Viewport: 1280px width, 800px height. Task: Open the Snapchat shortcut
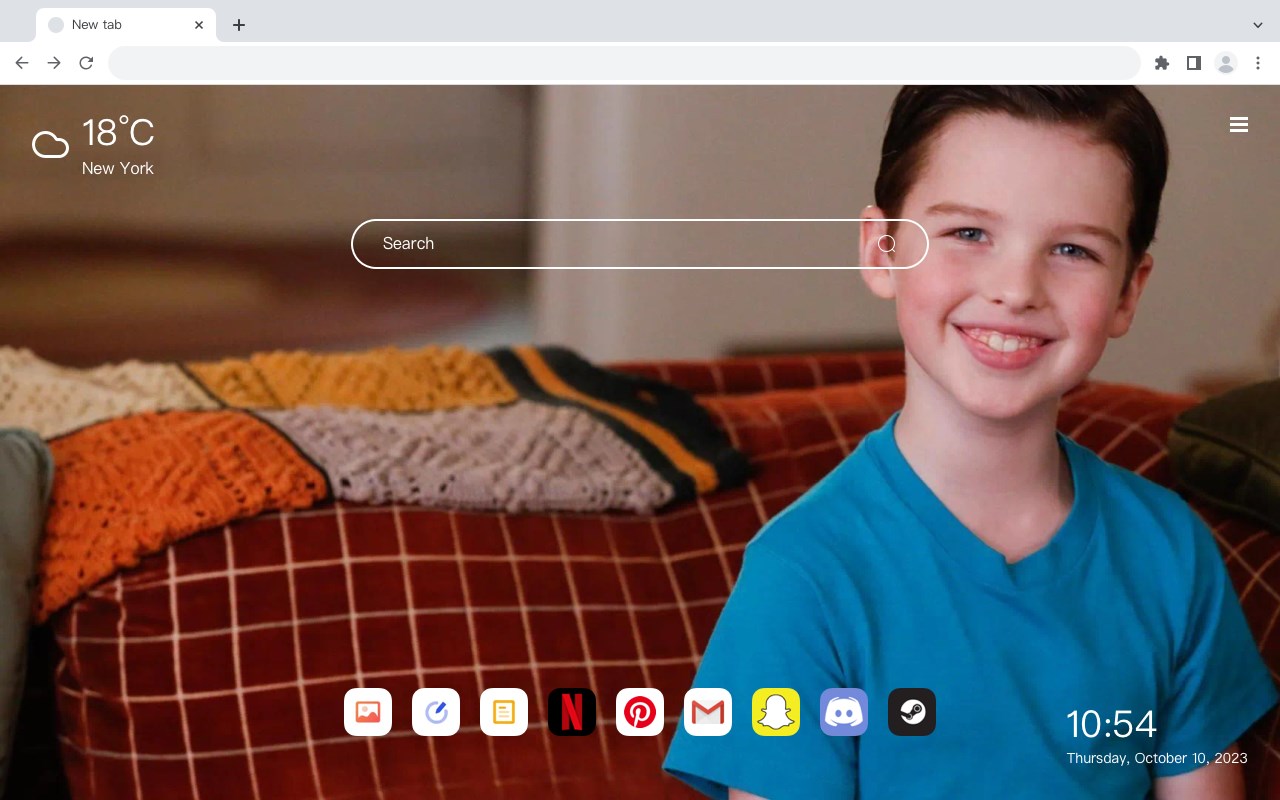[x=776, y=712]
